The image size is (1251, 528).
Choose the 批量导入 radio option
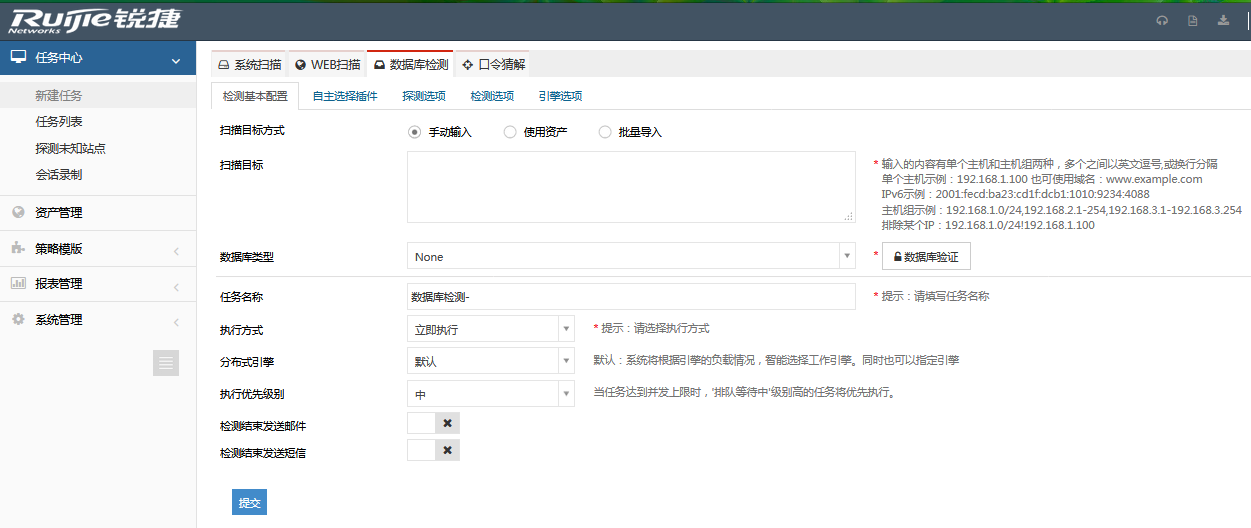point(604,132)
